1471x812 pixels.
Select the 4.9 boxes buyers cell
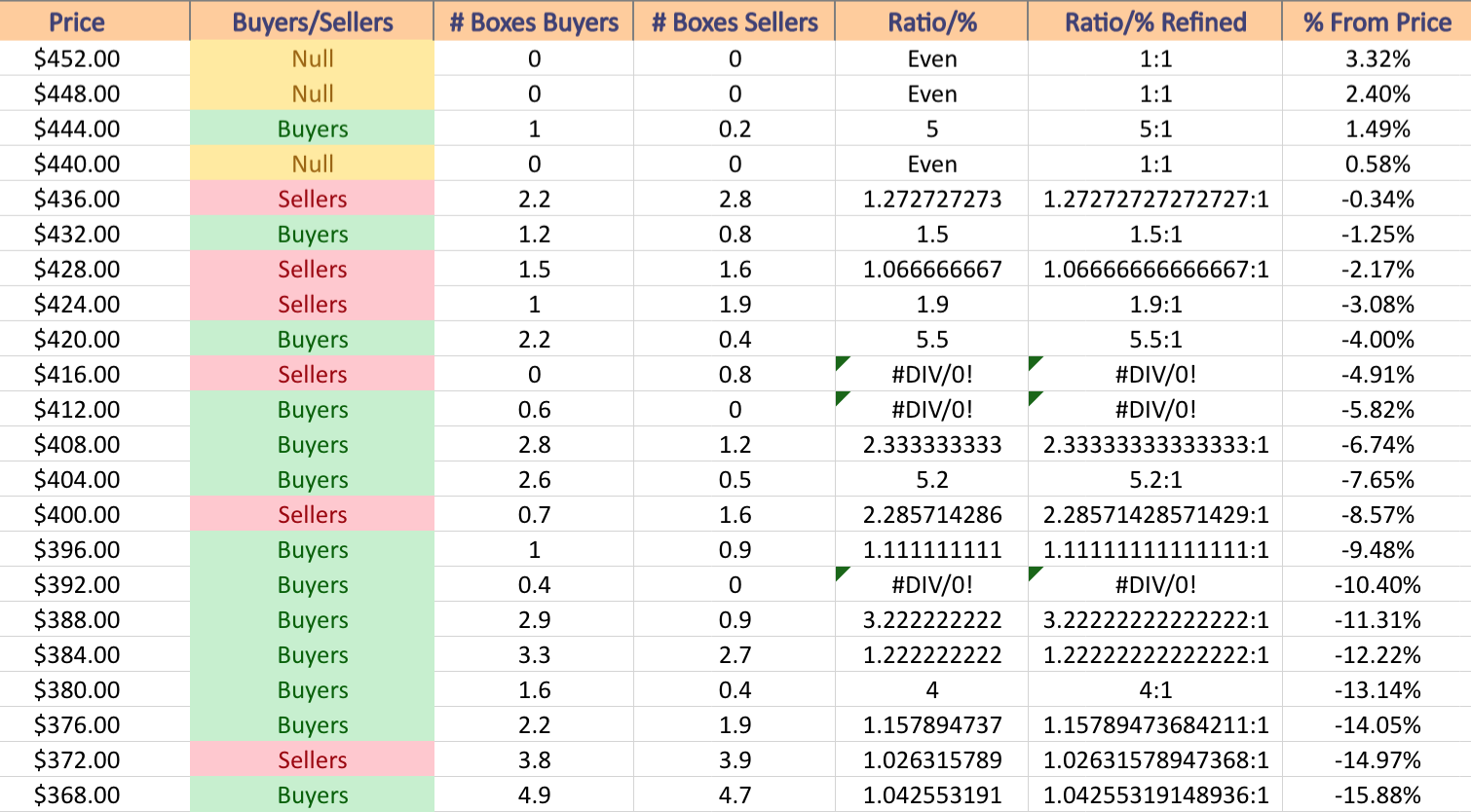[x=534, y=794]
